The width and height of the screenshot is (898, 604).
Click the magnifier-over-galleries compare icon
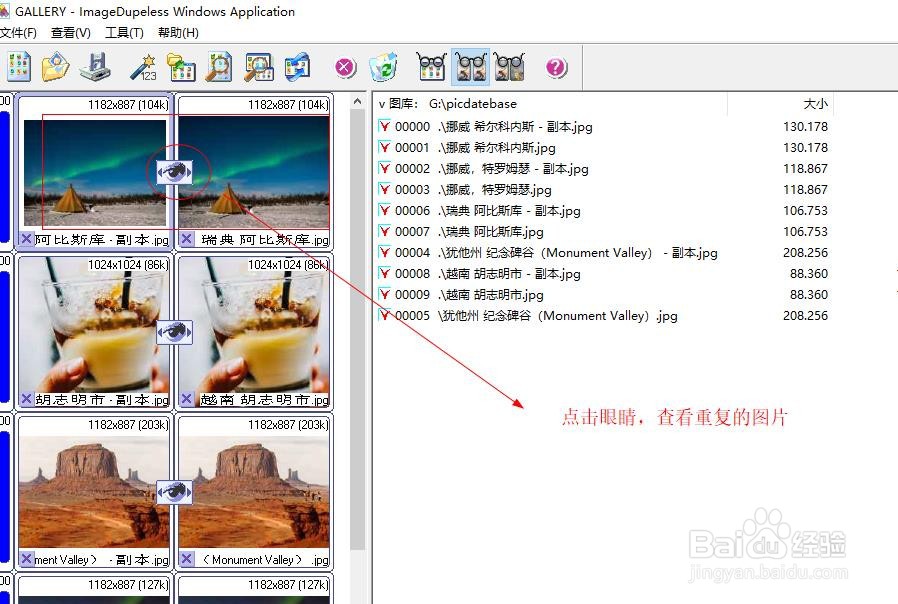258,67
